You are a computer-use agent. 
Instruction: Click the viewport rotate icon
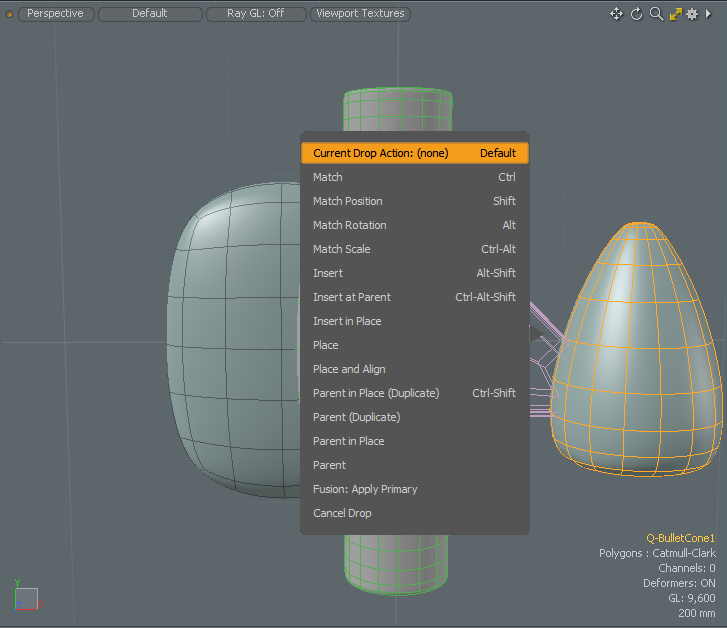point(636,14)
